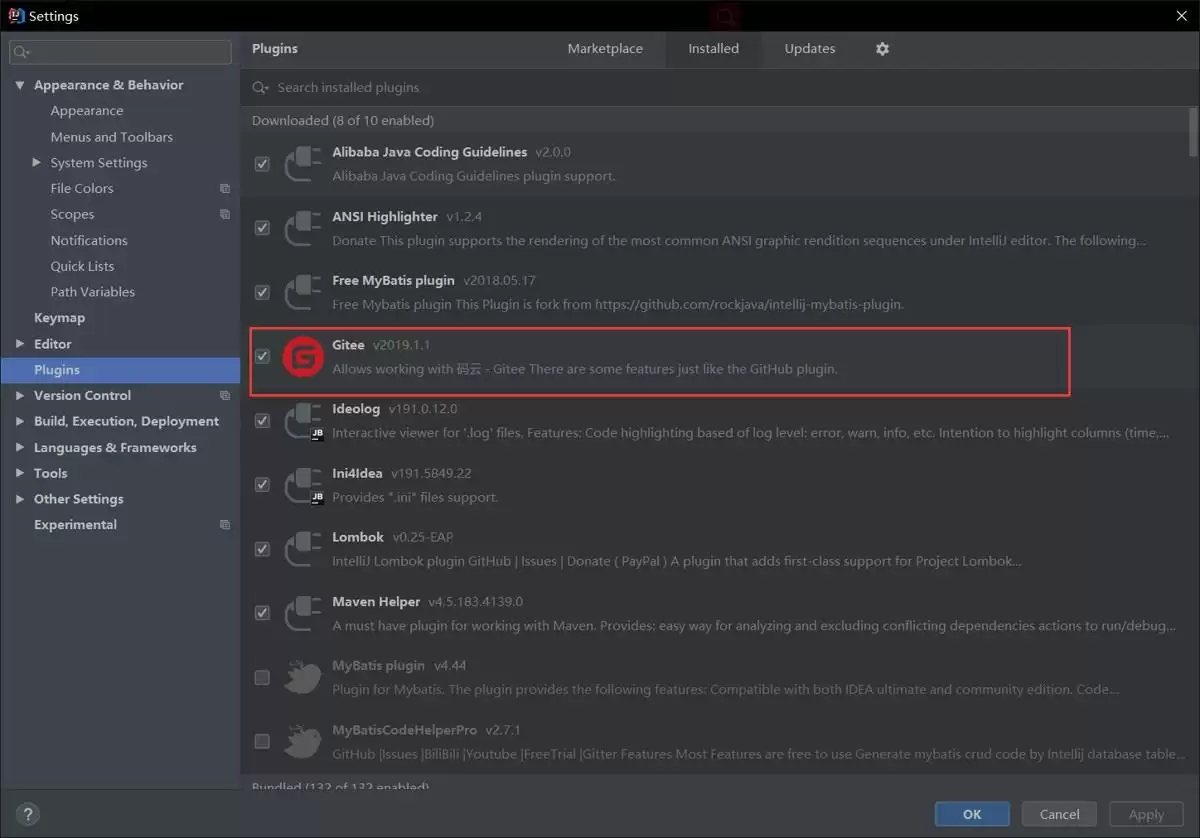Enable the MyBatisCodeHelperPro checkbox
1200x838 pixels.
[x=262, y=741]
